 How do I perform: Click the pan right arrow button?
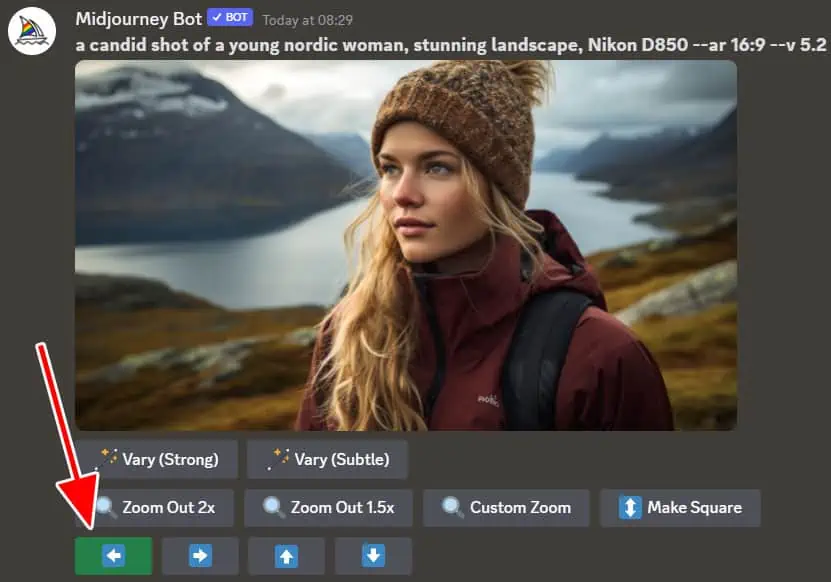coord(200,555)
